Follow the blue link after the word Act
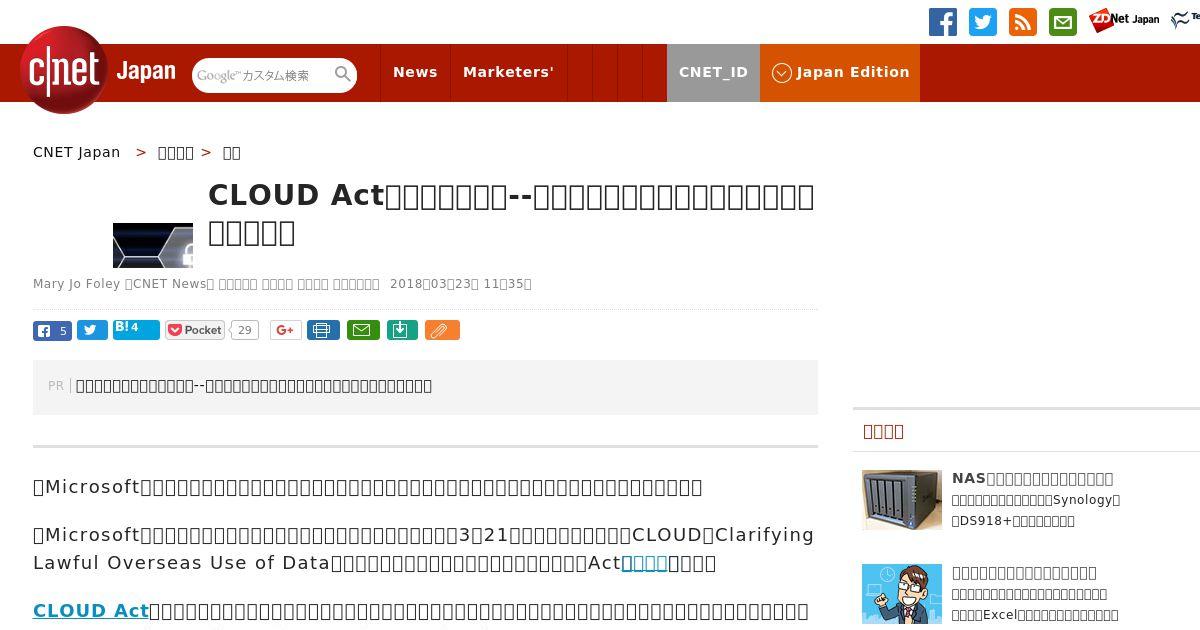Image resolution: width=1200 pixels, height=630 pixels. (644, 563)
